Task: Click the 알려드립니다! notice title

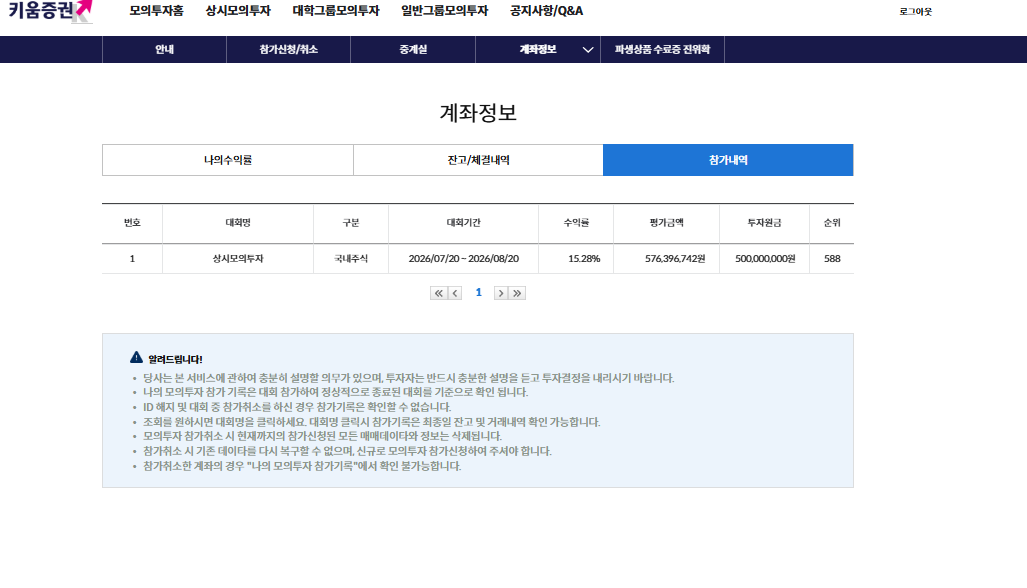Action: [175, 359]
